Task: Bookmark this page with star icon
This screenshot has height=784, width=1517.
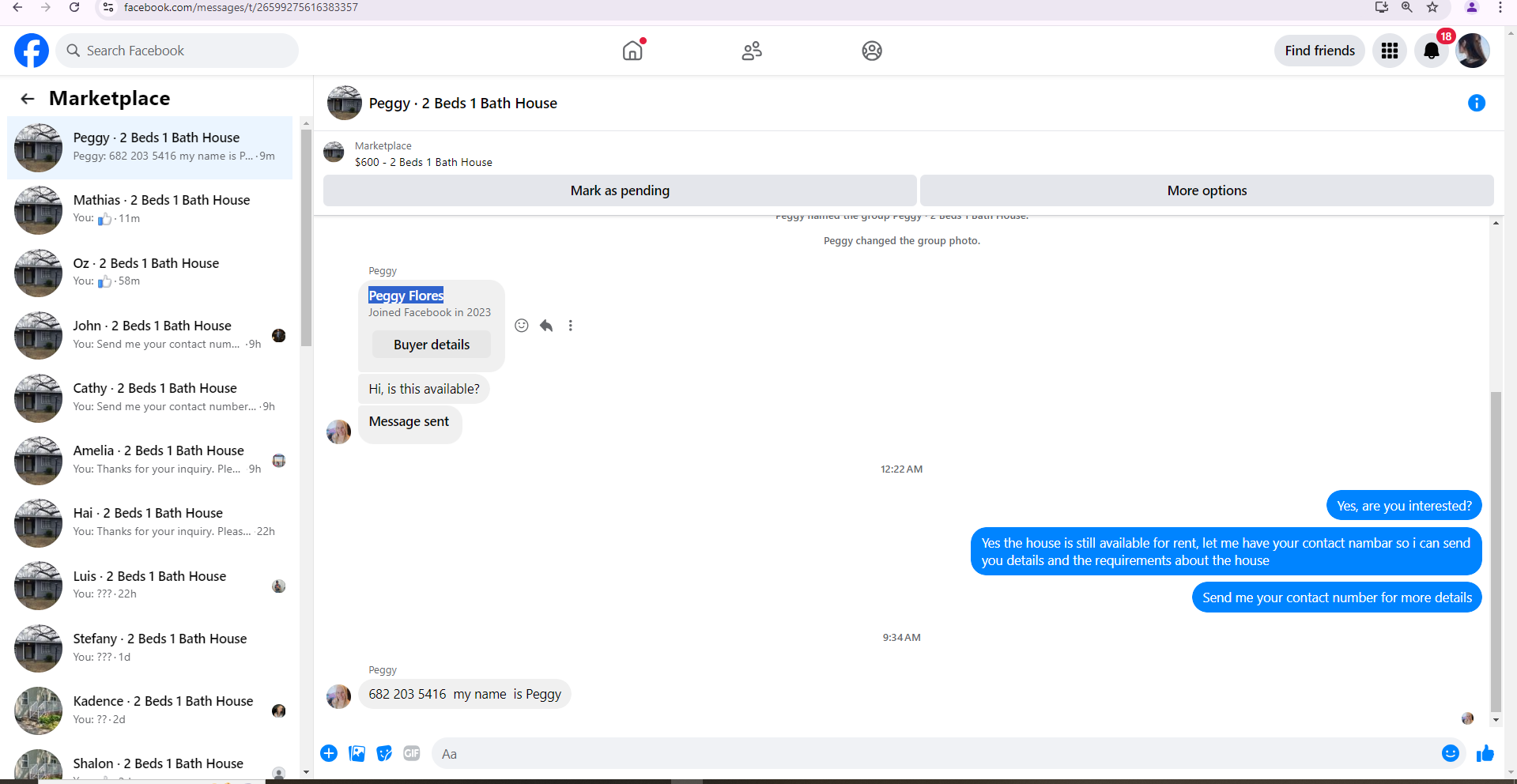Action: point(1432,7)
